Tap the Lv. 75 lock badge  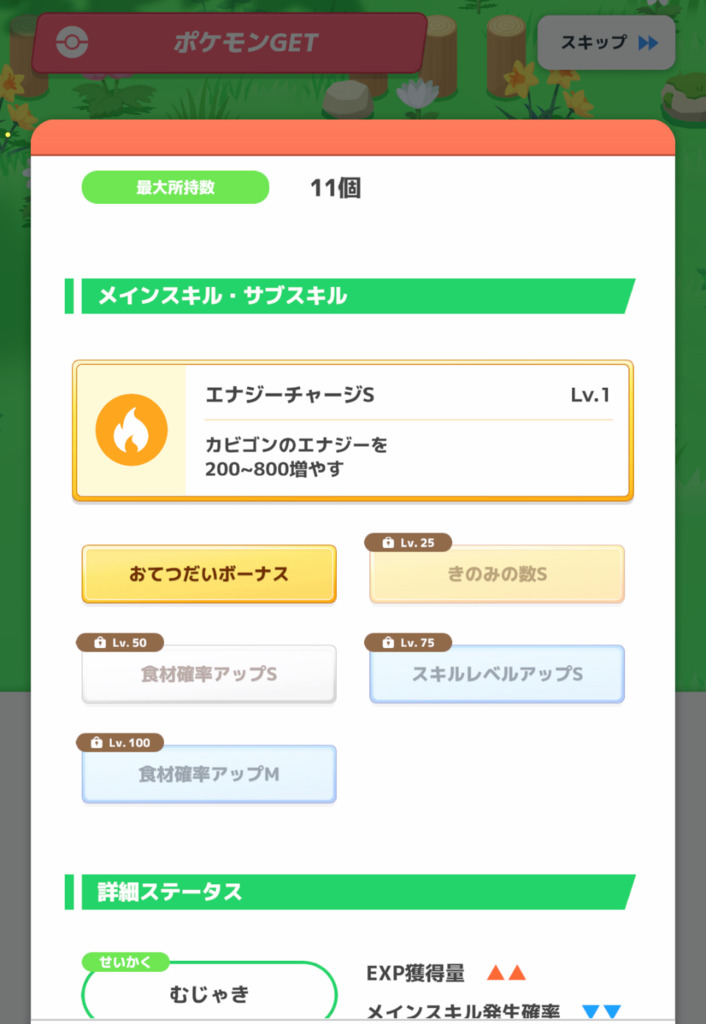(x=409, y=643)
